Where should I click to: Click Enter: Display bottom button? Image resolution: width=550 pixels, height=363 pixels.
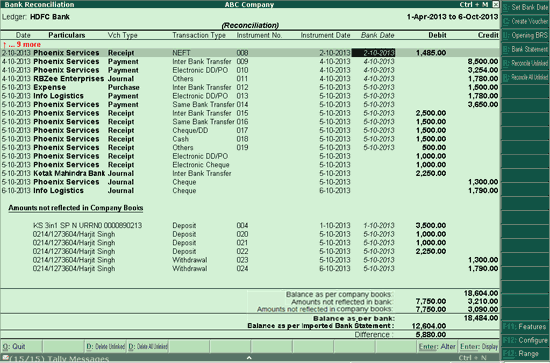[479, 347]
